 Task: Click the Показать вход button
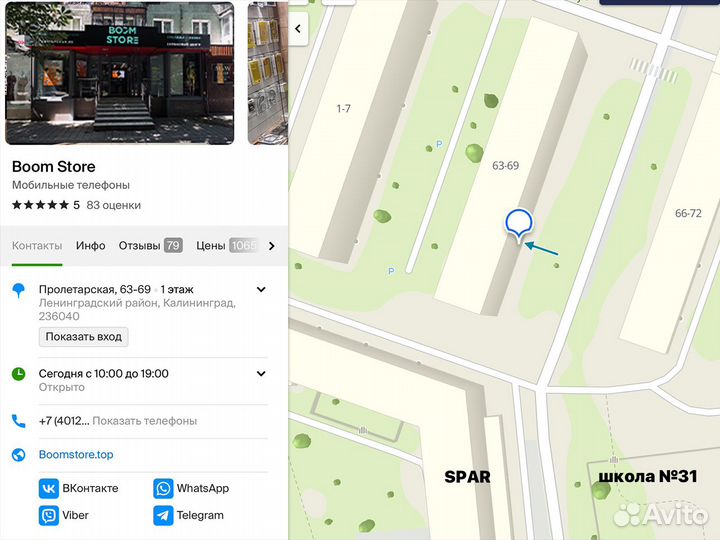pyautogui.click(x=84, y=337)
